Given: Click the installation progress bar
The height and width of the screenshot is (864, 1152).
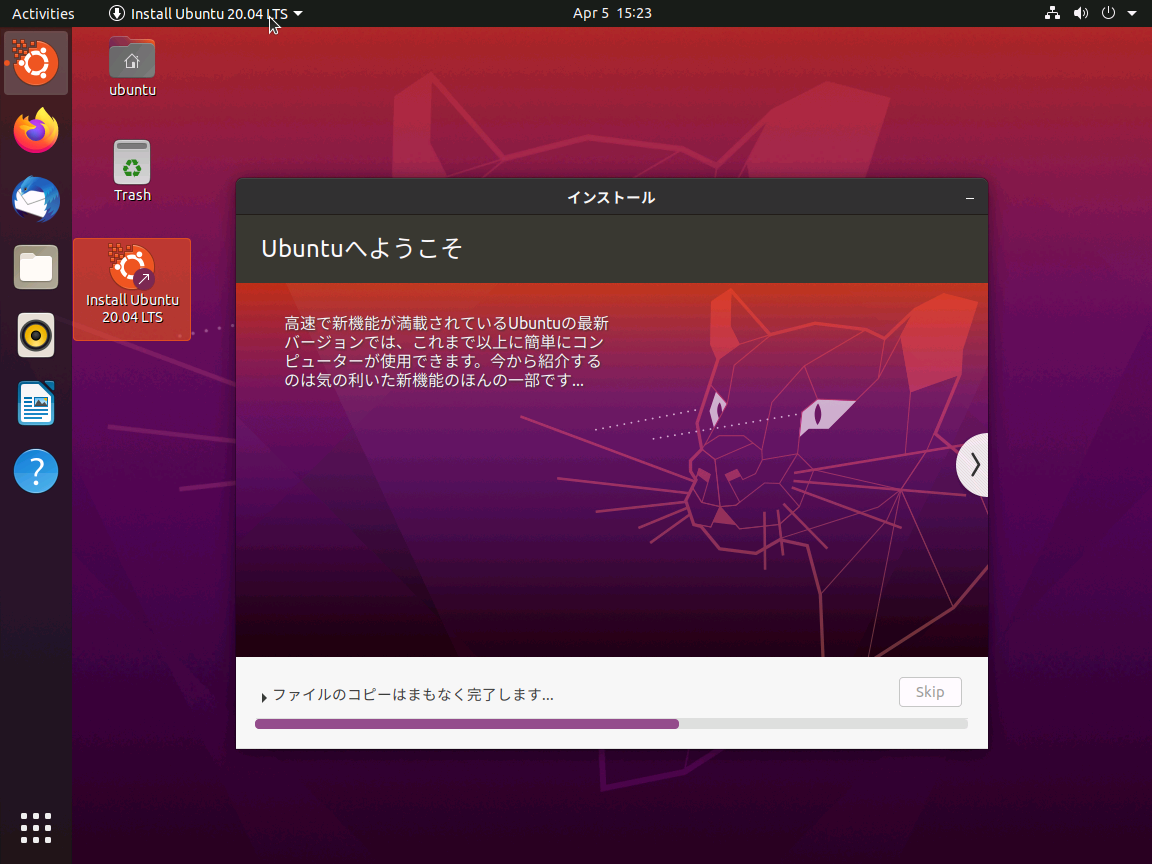Looking at the screenshot, I should coord(611,723).
